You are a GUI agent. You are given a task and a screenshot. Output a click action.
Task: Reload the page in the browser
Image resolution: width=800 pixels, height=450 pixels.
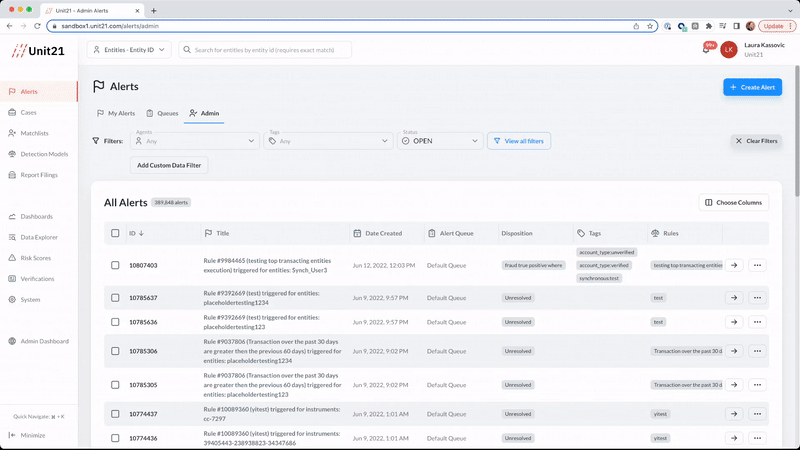point(37,26)
